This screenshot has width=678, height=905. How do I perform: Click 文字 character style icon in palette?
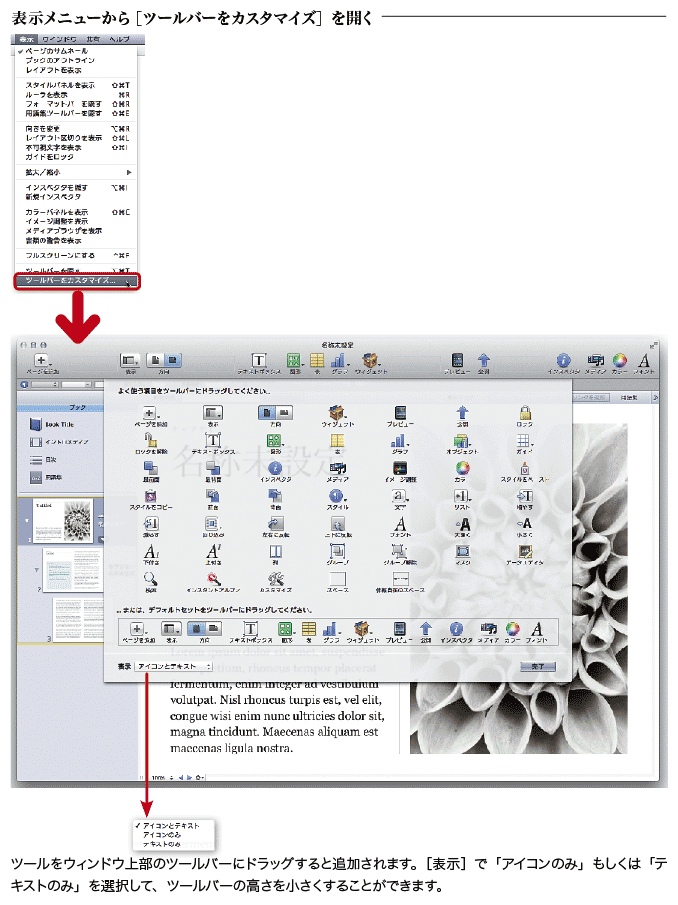[400, 496]
